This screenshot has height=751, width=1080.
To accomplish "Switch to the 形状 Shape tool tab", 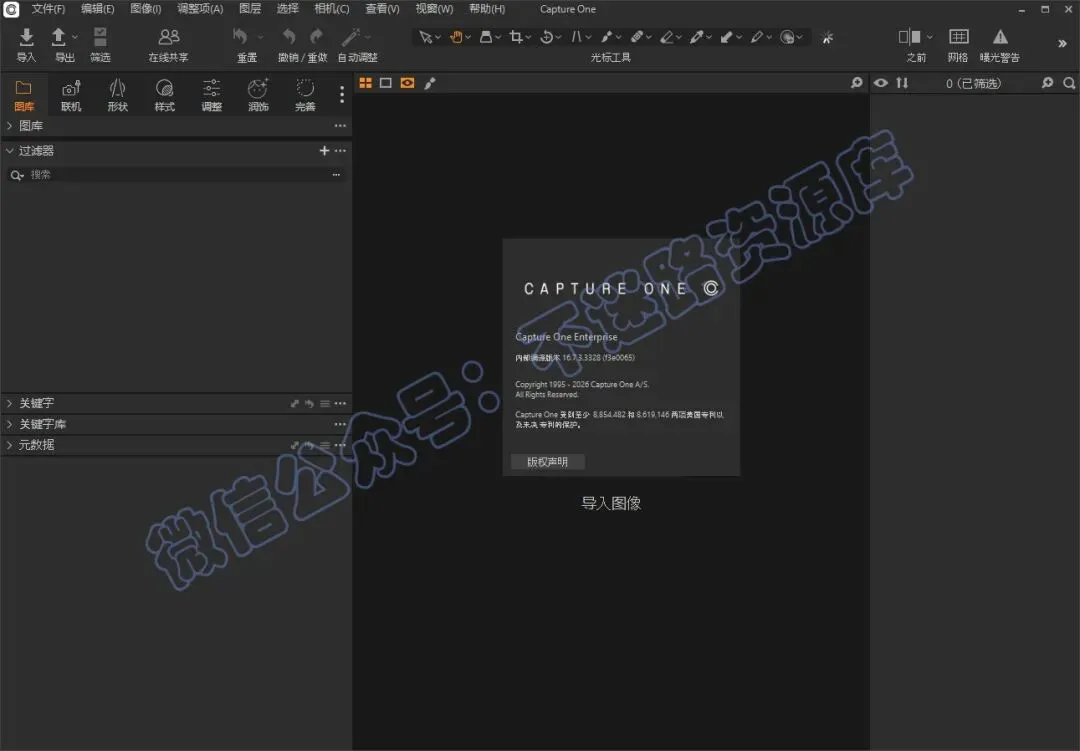I will click(118, 95).
